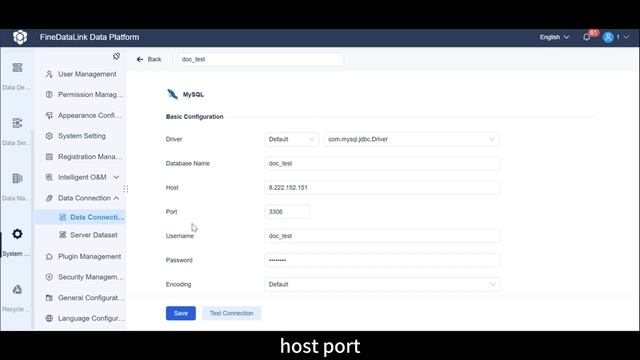640x360 pixels.
Task: Click the Language Configuration globe icon
Action: point(49,318)
